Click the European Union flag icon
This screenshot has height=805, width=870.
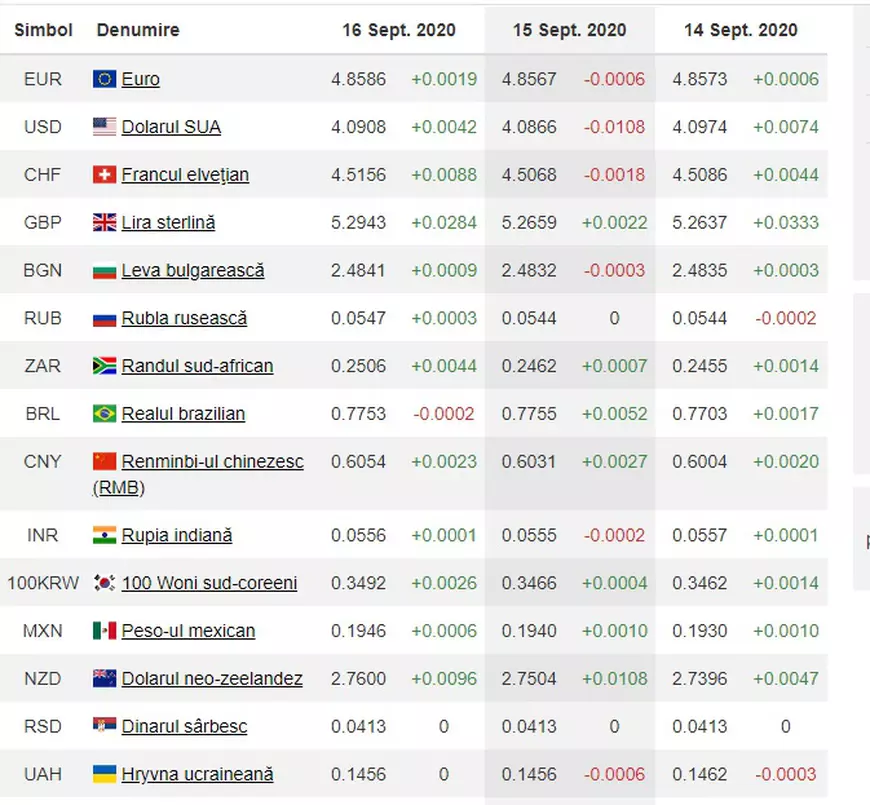click(x=104, y=79)
